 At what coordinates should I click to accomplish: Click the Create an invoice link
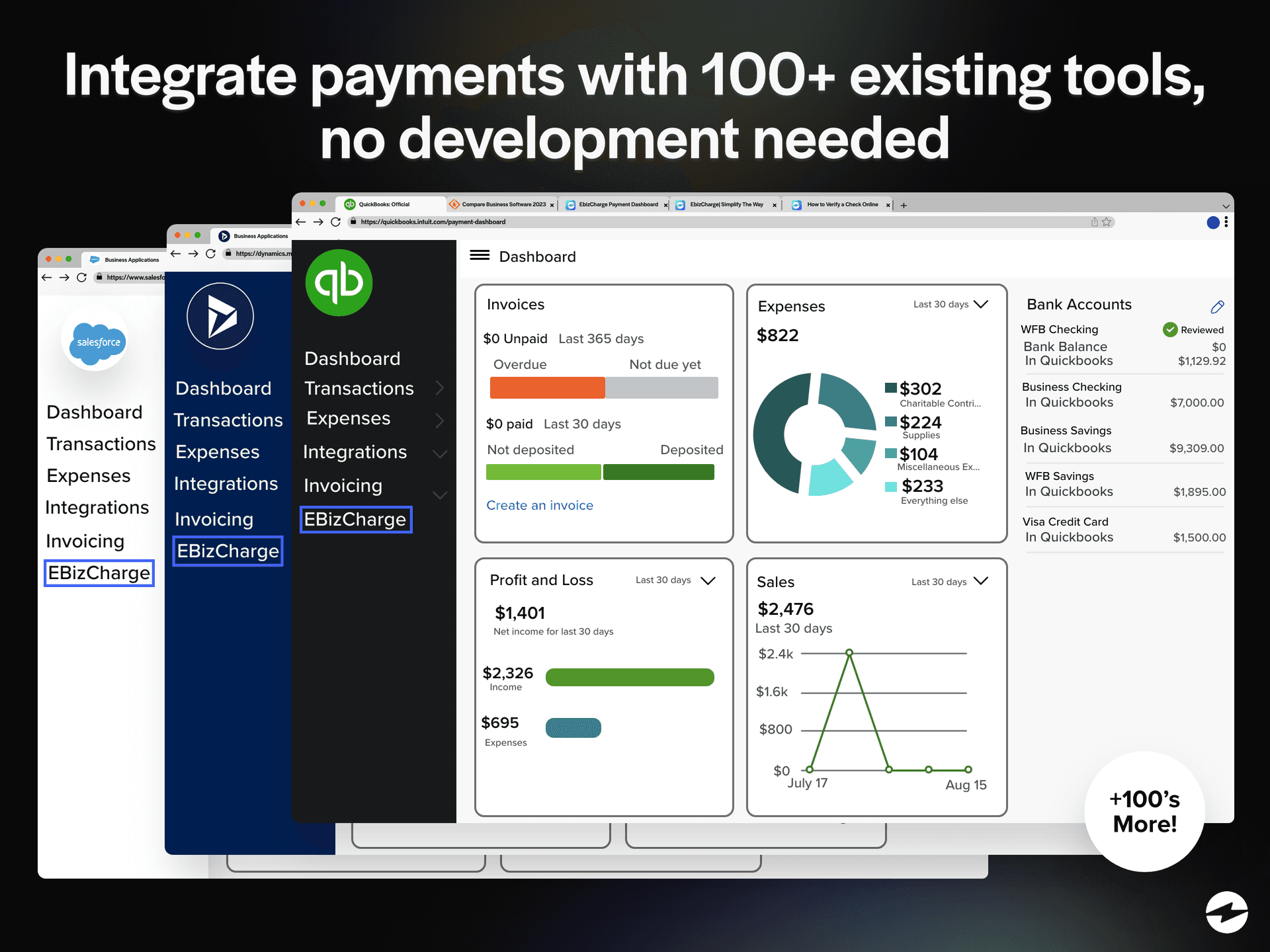click(x=540, y=505)
